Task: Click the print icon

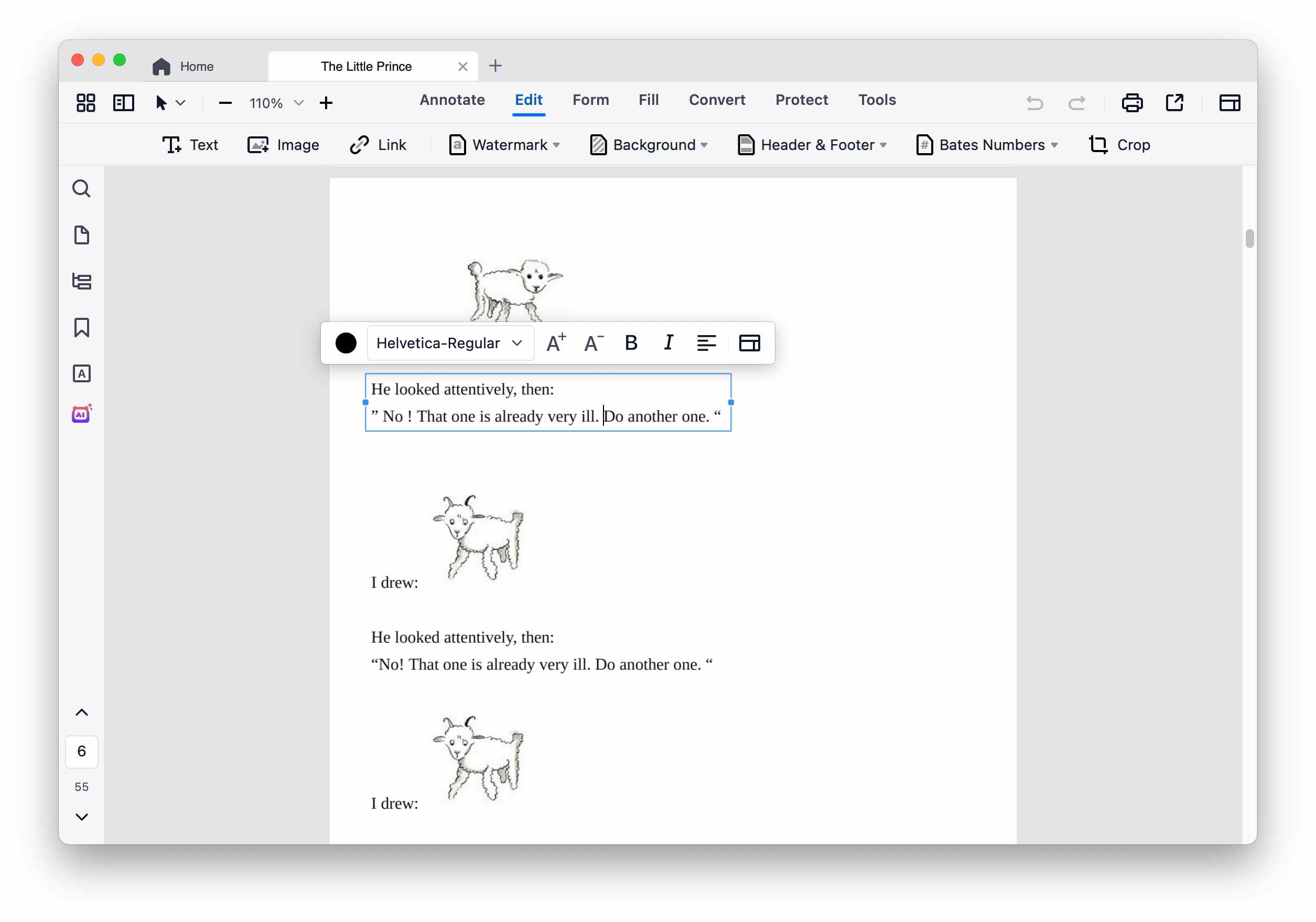Action: [1131, 103]
